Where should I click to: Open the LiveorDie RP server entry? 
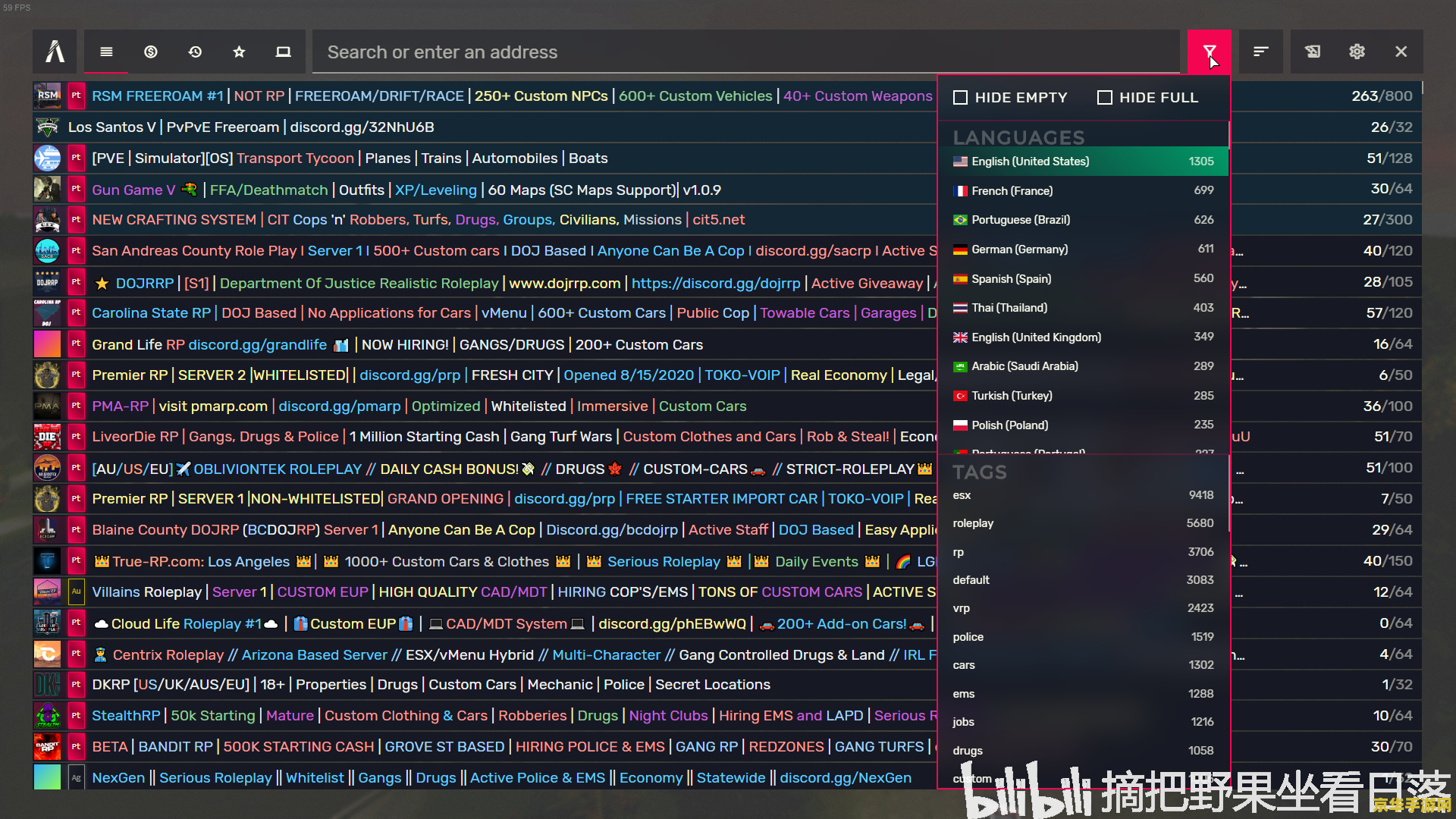(x=485, y=437)
